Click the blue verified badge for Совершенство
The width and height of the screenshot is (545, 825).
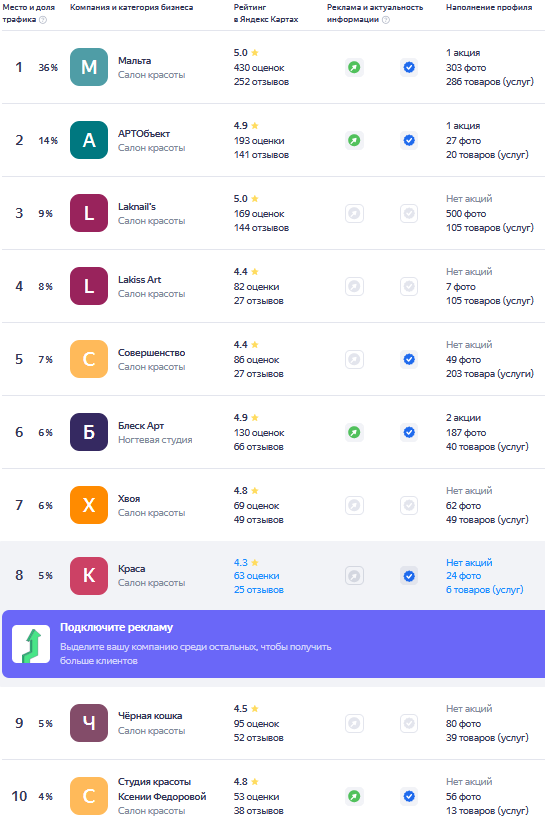click(x=409, y=359)
